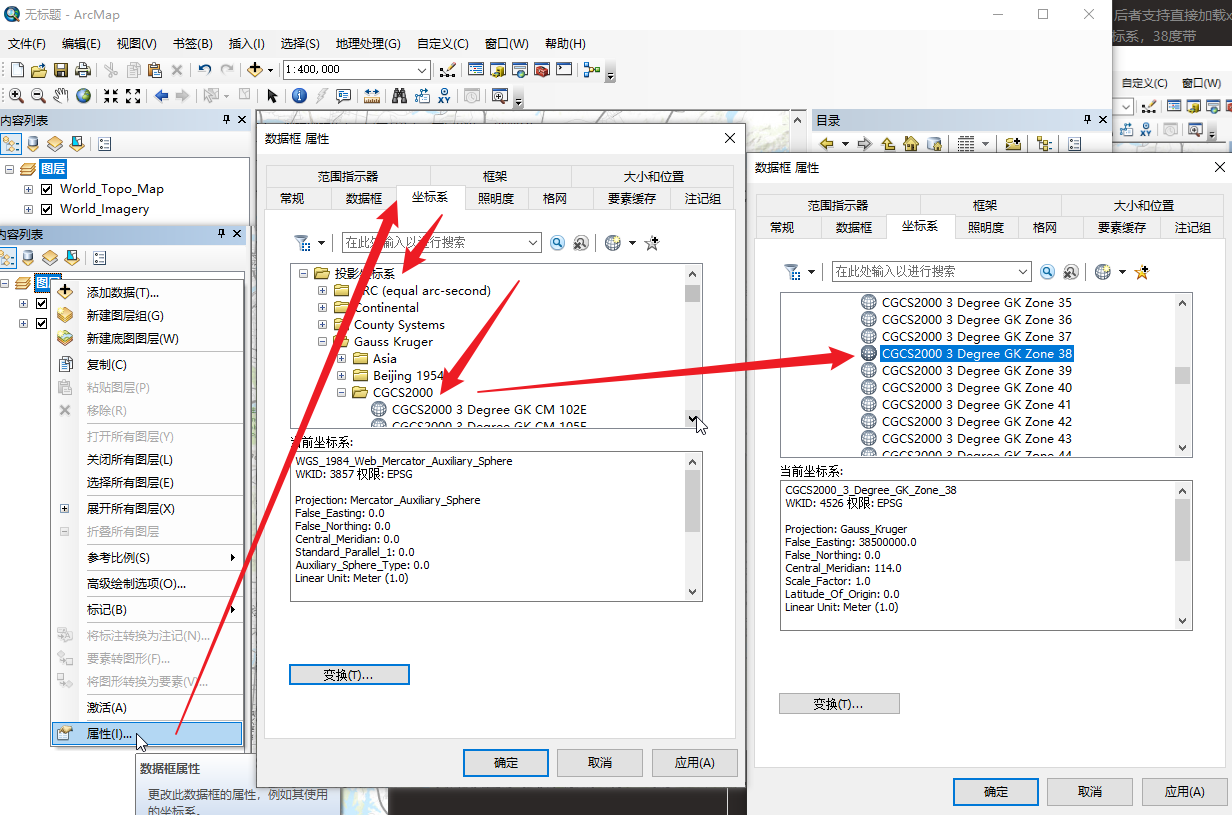This screenshot has height=815, width=1232.
Task: Click Add To Favorites star in right dialog
Action: pyautogui.click(x=1142, y=272)
